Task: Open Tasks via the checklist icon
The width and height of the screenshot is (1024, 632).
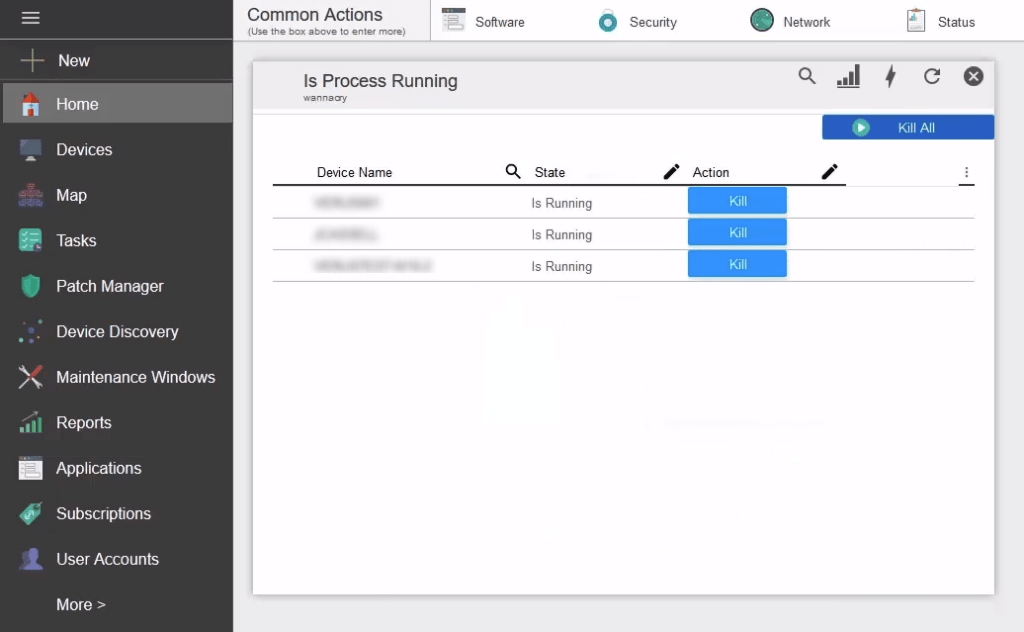Action: click(30, 240)
